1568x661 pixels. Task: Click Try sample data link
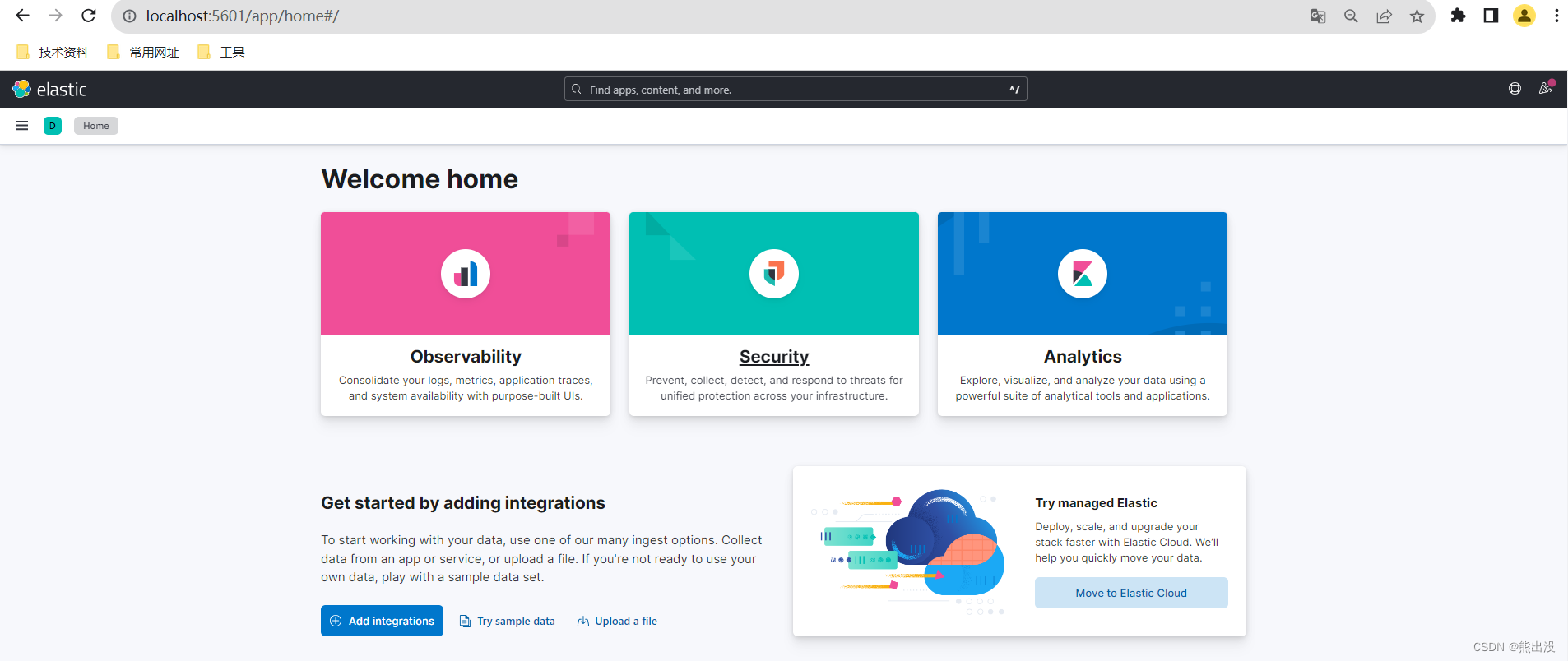point(507,621)
